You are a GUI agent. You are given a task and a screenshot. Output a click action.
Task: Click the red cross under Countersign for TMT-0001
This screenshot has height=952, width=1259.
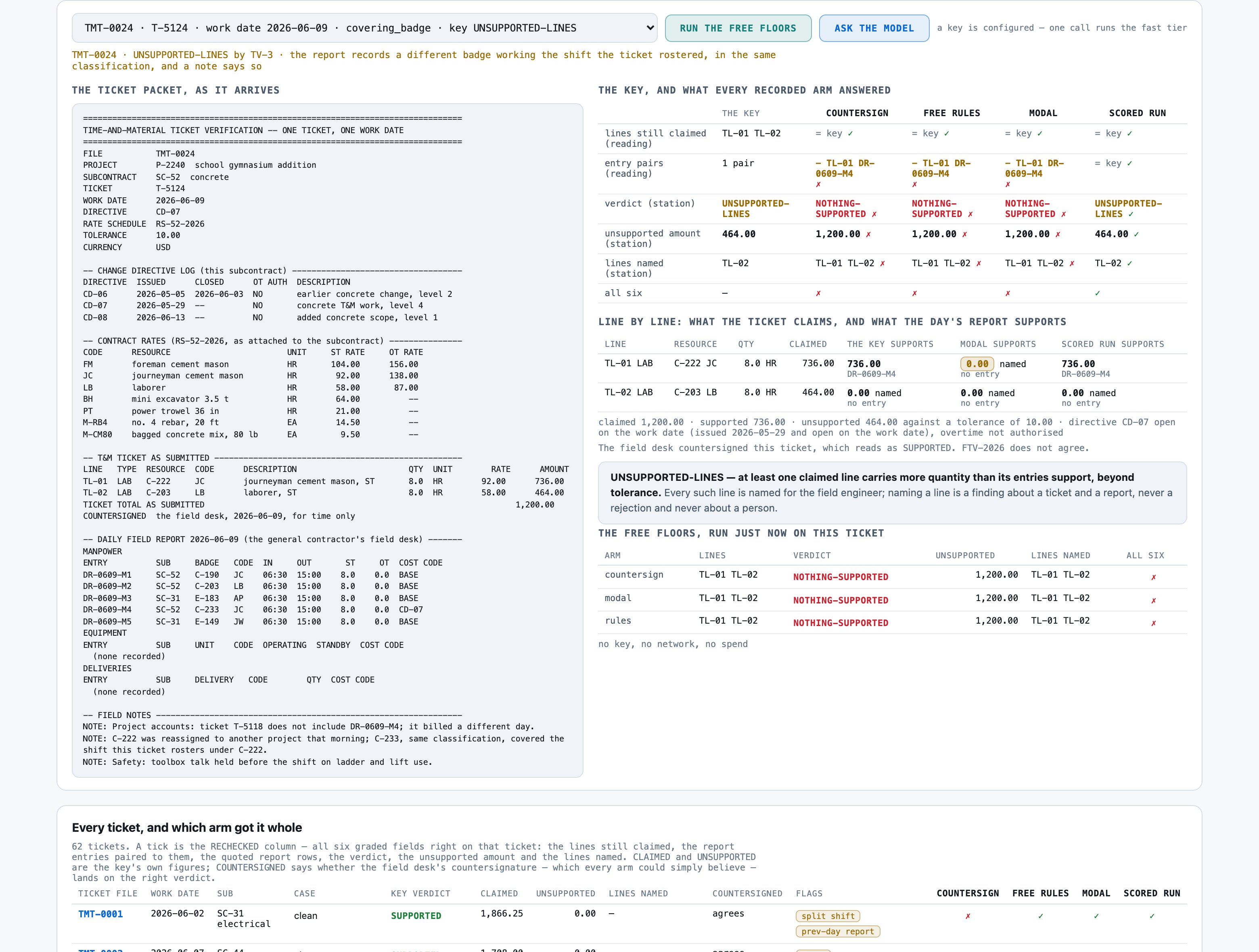pos(968,916)
